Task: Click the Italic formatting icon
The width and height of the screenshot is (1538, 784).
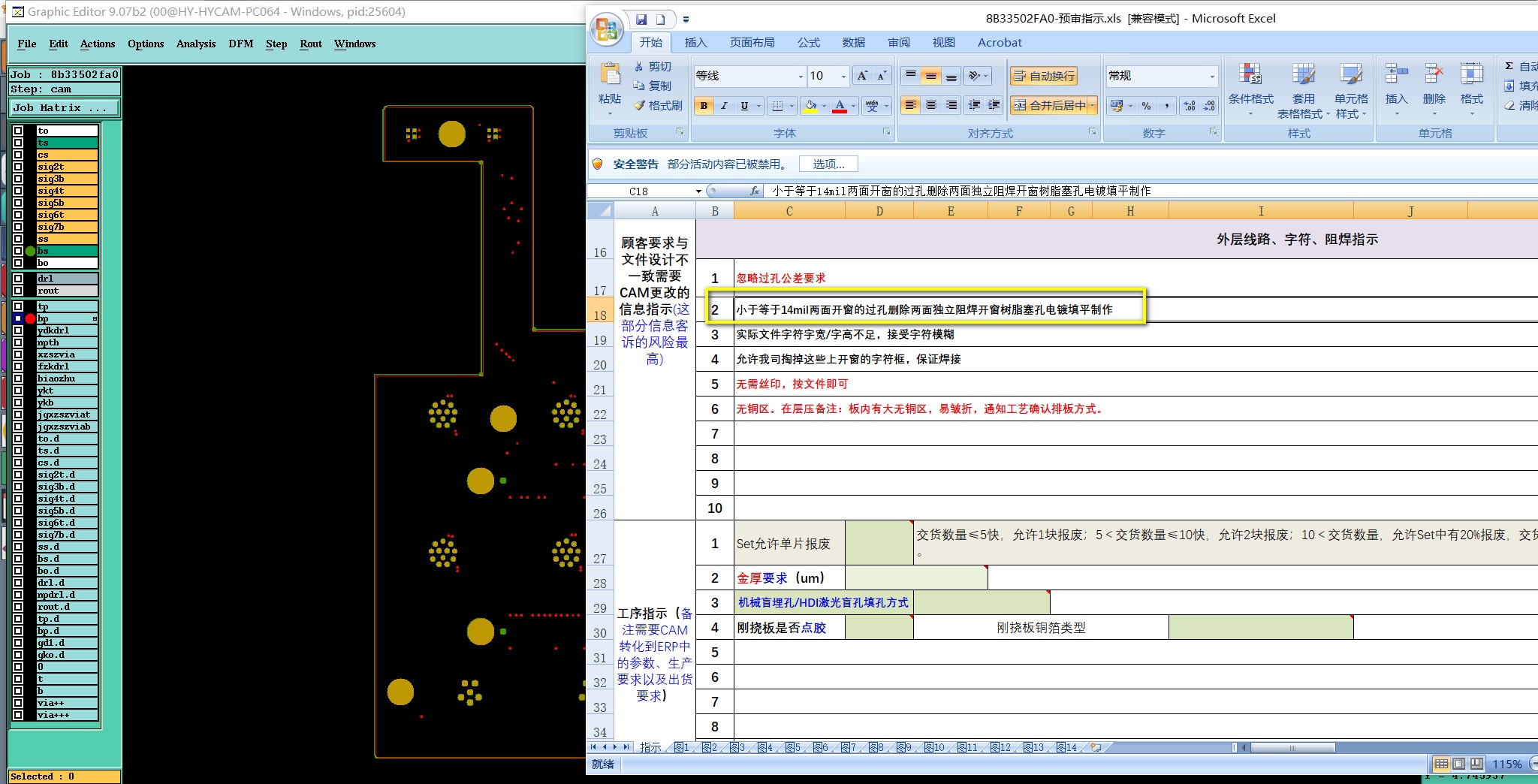Action: point(724,106)
